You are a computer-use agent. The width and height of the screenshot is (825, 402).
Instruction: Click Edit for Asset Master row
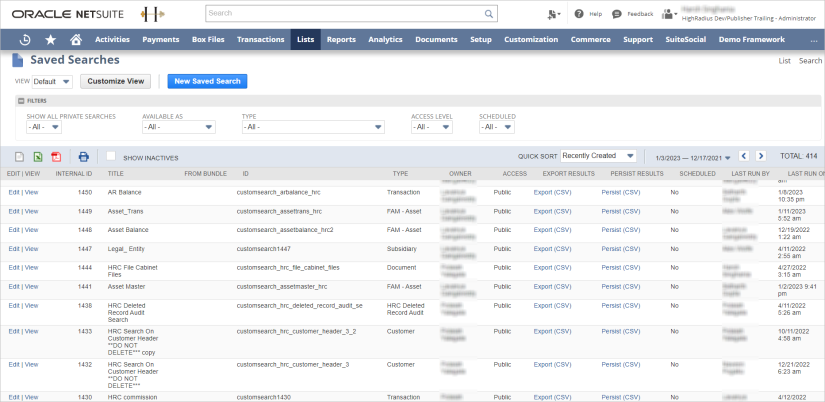[14, 287]
